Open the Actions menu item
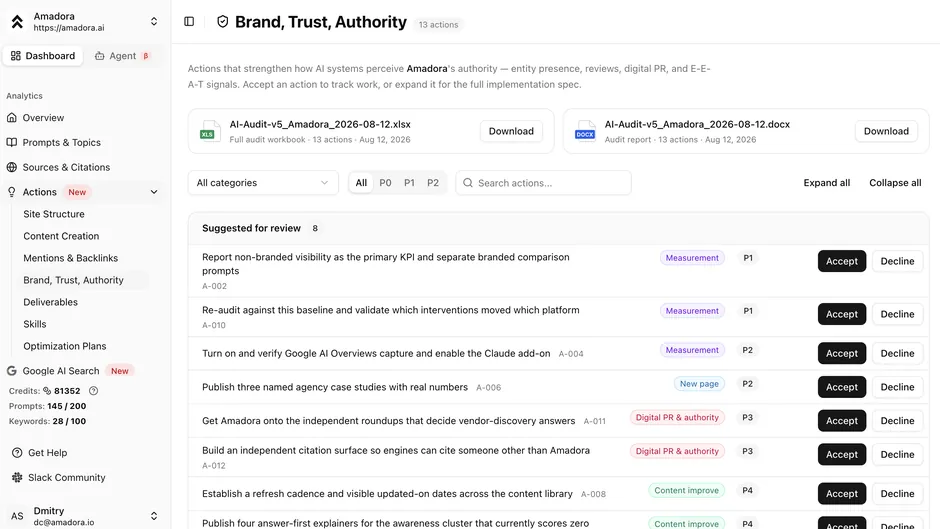Image resolution: width=940 pixels, height=529 pixels. coord(40,192)
